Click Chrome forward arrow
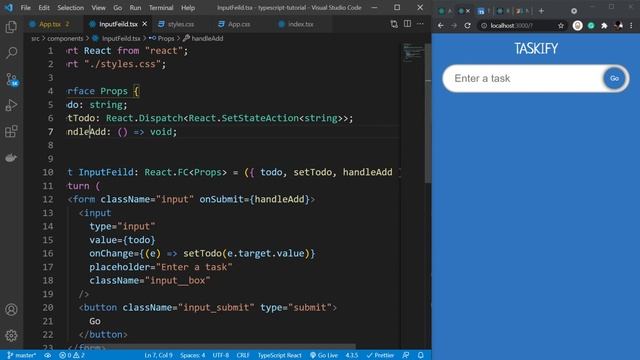The image size is (640, 360). (x=454, y=25)
